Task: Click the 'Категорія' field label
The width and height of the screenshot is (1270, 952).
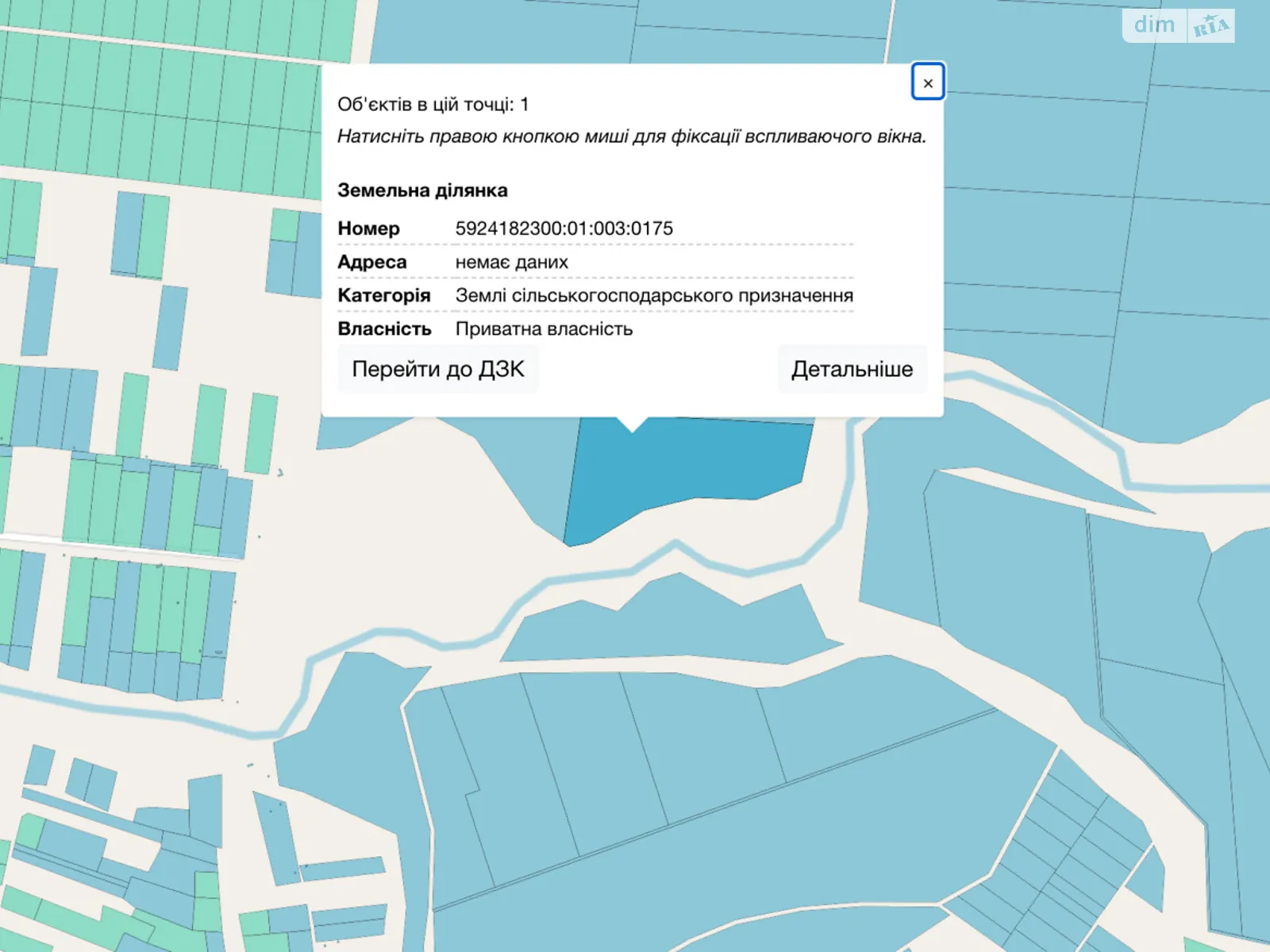Action: [383, 296]
